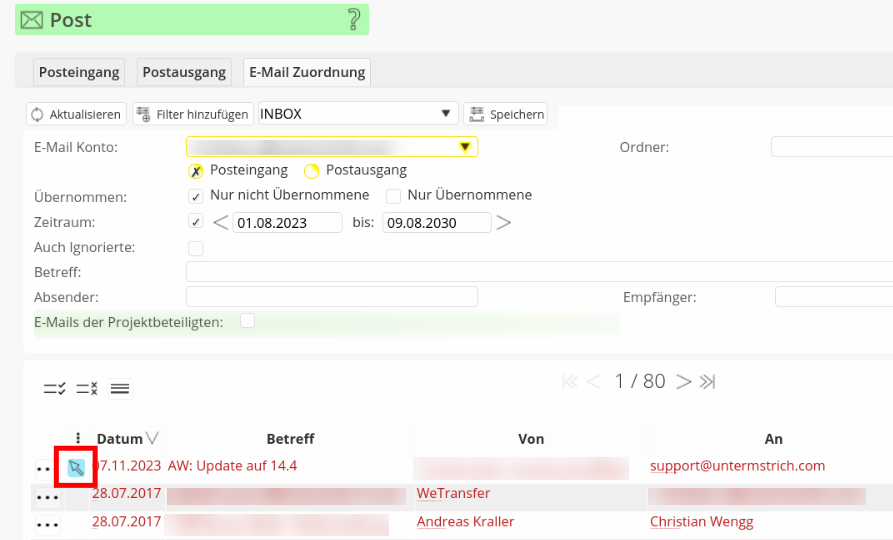
Task: Open the list view options icon
Action: (x=120, y=389)
